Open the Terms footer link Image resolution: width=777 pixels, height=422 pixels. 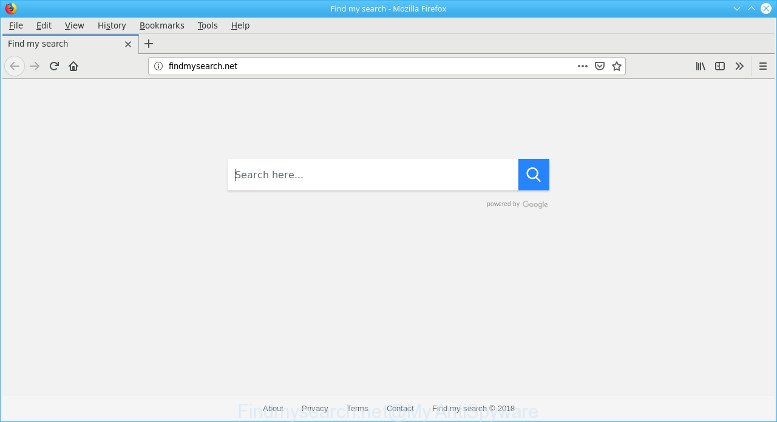pos(357,408)
